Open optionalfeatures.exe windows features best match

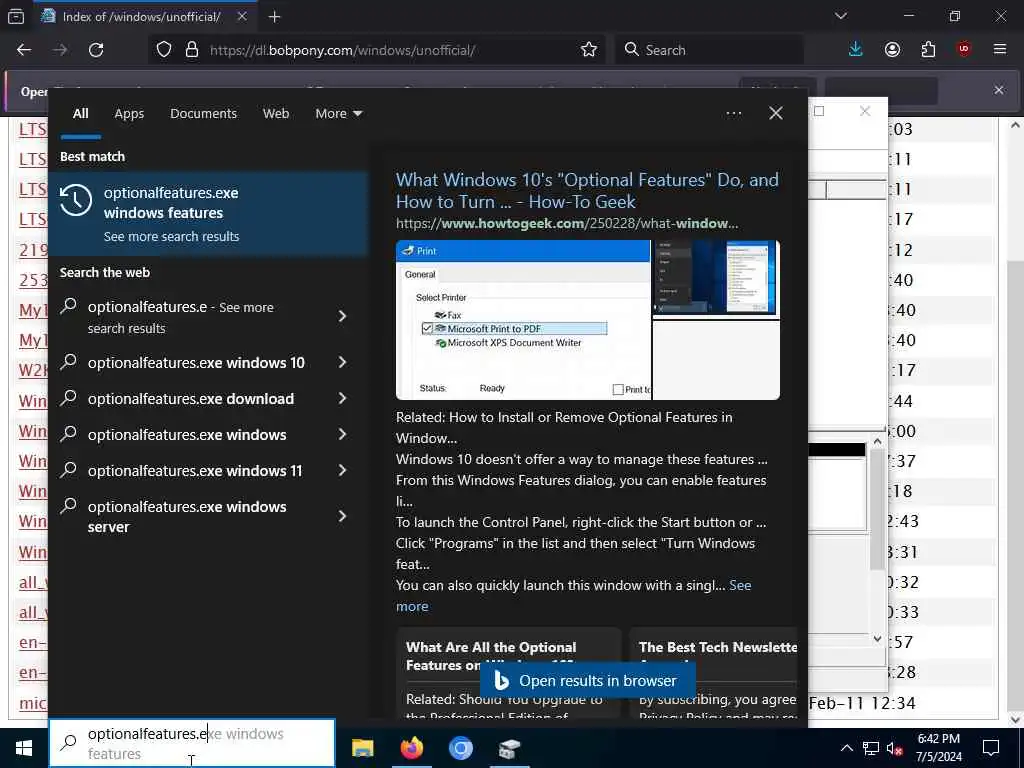click(x=209, y=214)
